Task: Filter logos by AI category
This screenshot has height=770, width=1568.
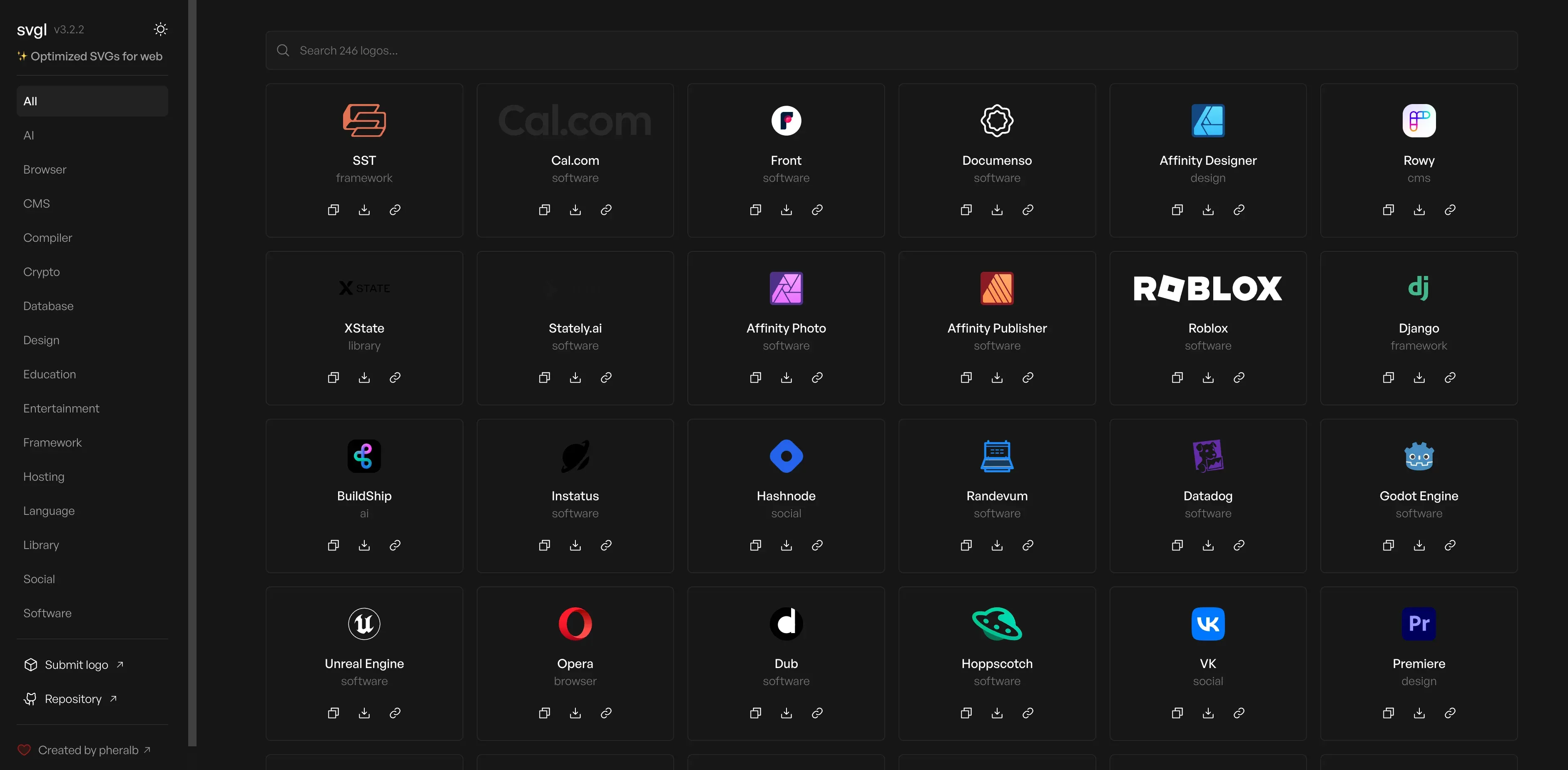Action: click(92, 135)
